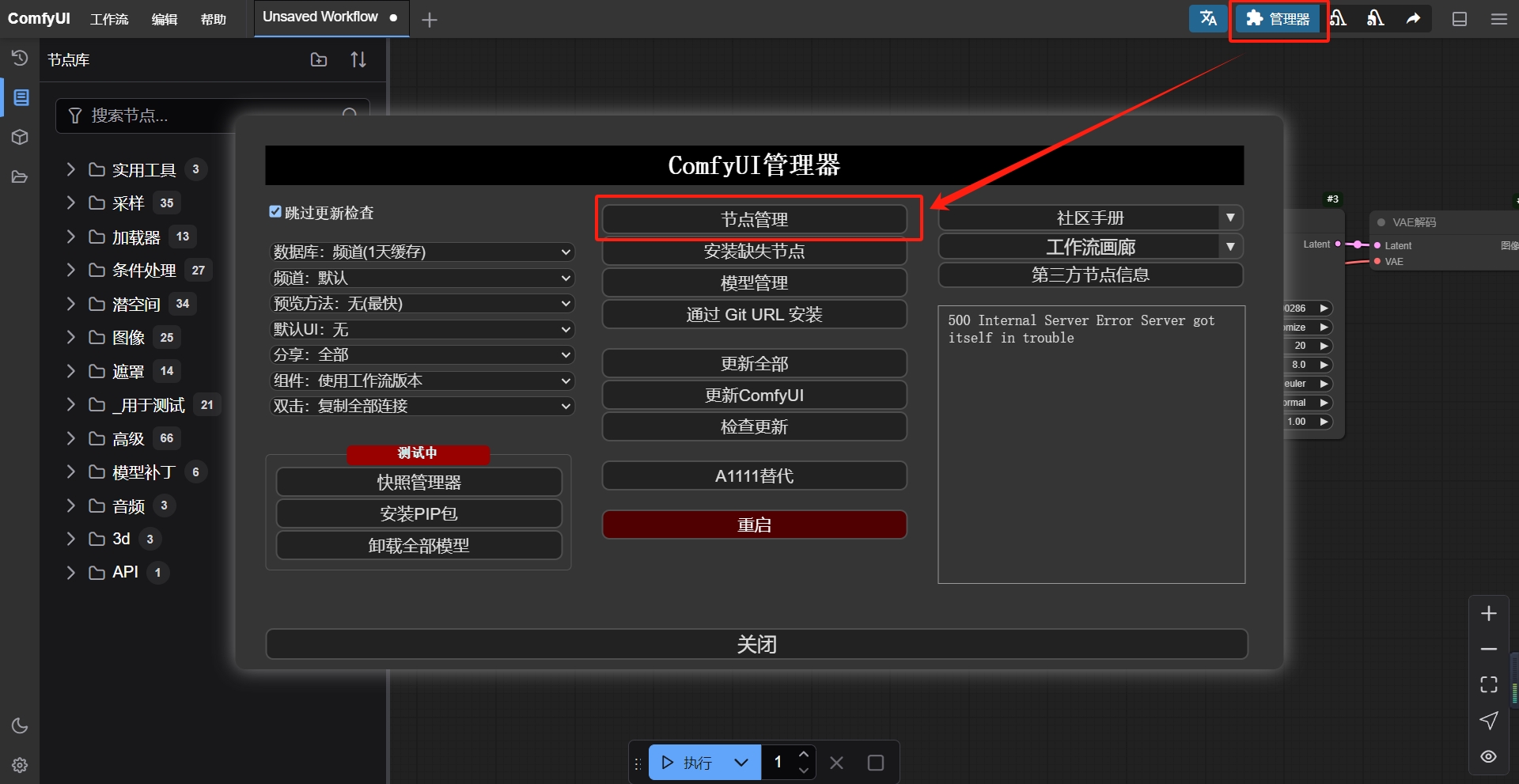Open the 频道: 默认 dropdown
Image resolution: width=1519 pixels, height=784 pixels.
point(422,278)
